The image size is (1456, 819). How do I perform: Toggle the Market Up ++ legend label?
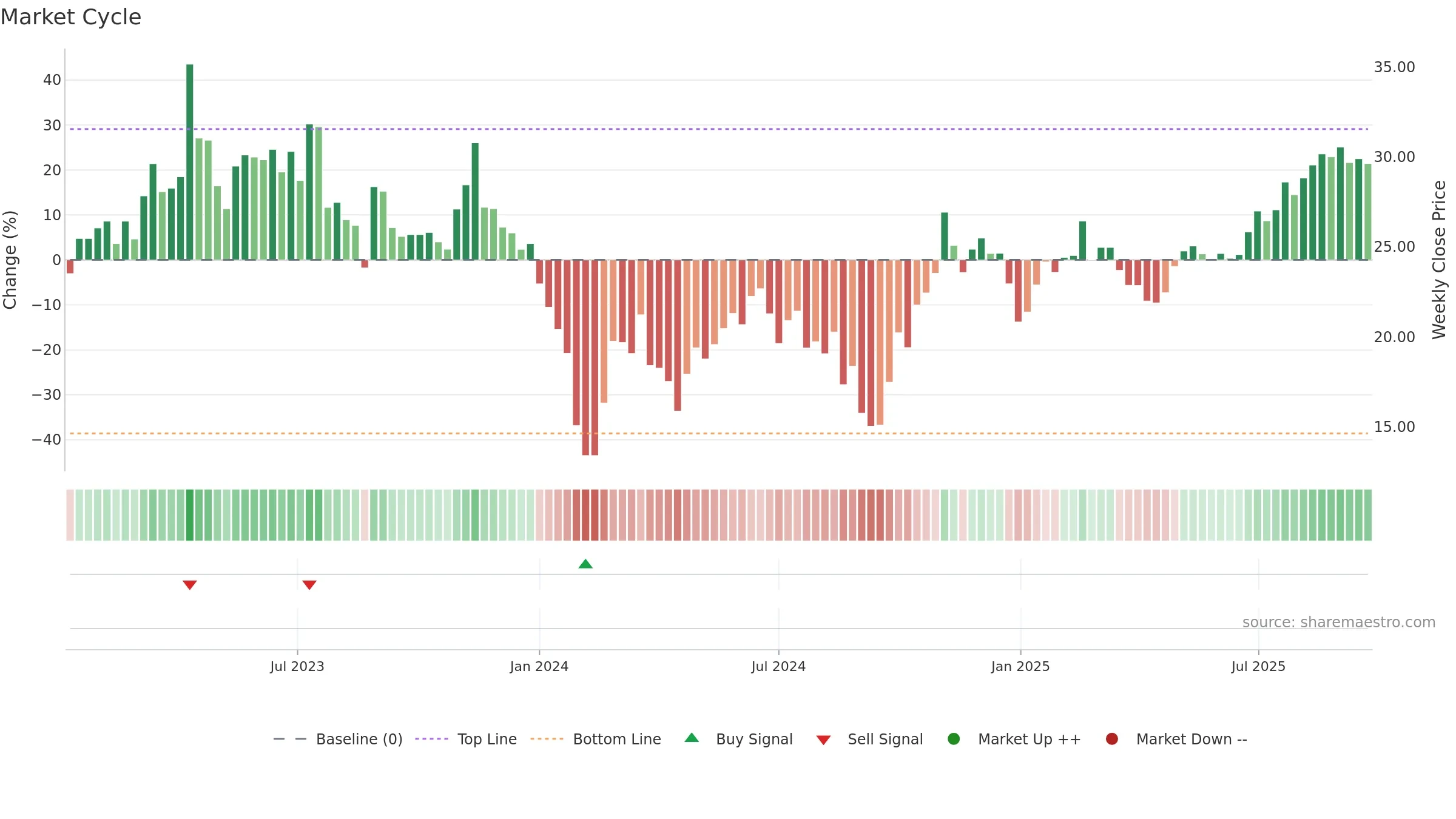pyautogui.click(x=1030, y=739)
